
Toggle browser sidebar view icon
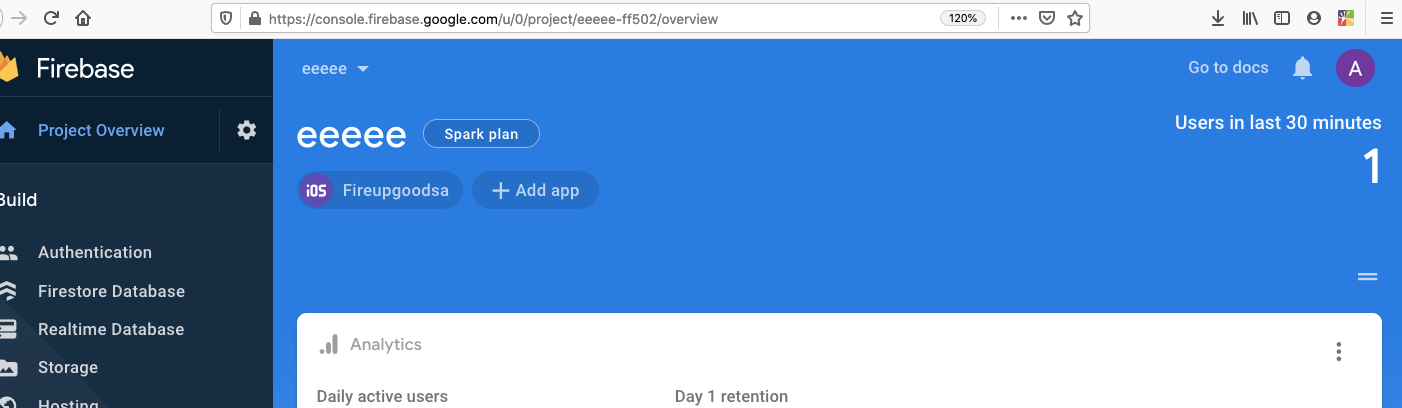1281,18
